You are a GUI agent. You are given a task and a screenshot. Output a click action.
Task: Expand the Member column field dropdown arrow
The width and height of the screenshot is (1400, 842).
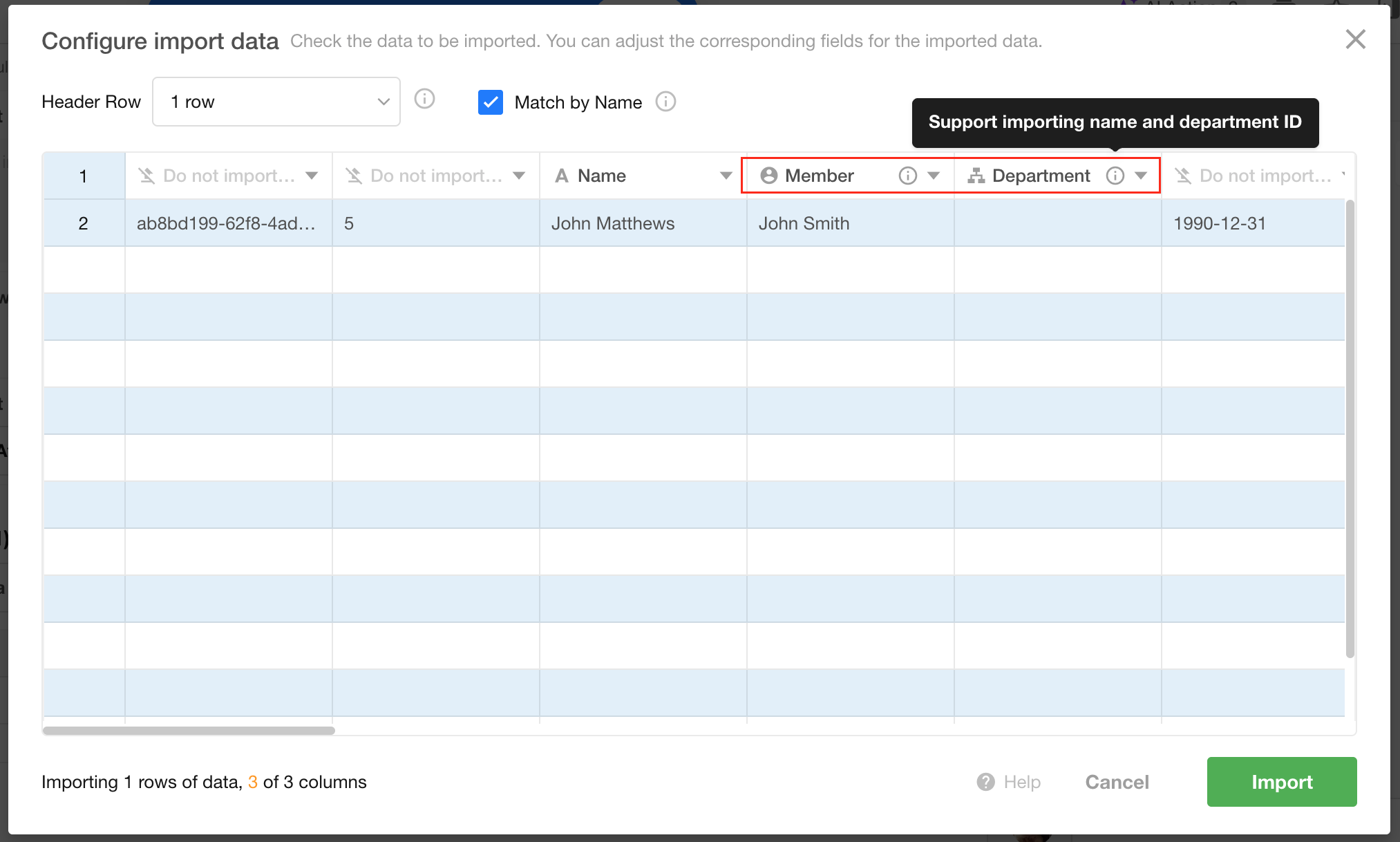point(934,176)
